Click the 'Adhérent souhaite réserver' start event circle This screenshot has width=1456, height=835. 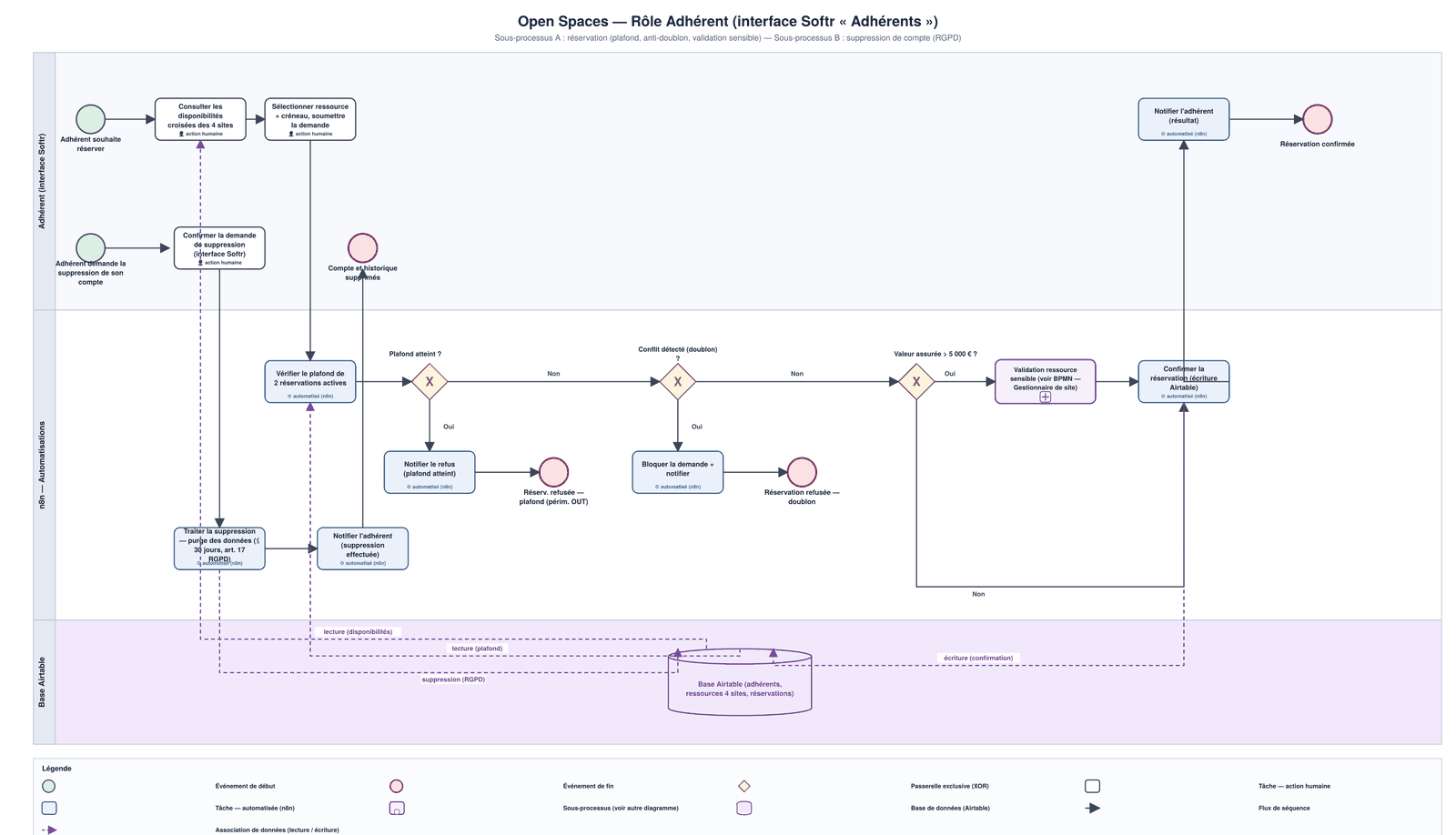tap(90, 119)
